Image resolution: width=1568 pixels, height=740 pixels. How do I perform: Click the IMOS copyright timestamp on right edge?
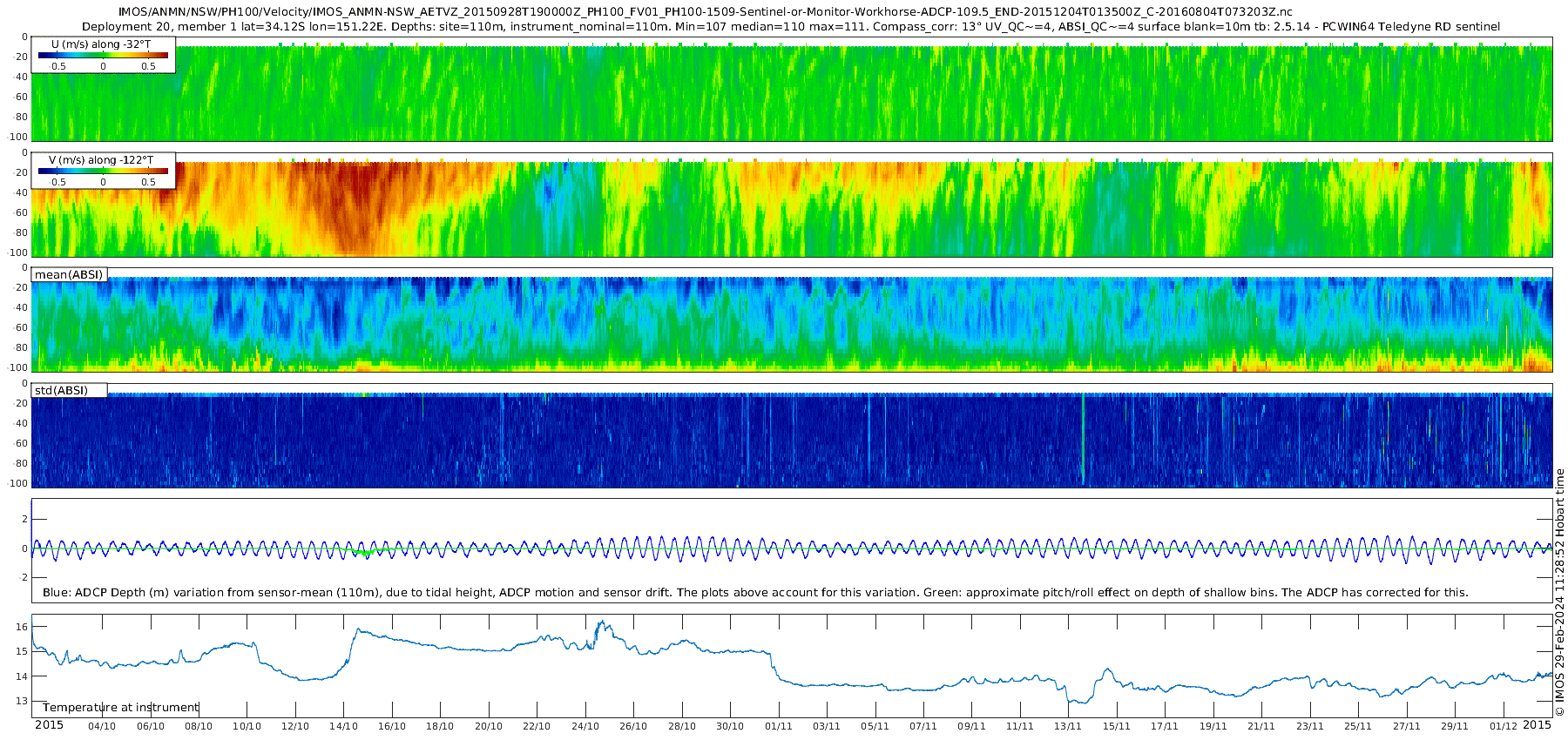click(1559, 592)
